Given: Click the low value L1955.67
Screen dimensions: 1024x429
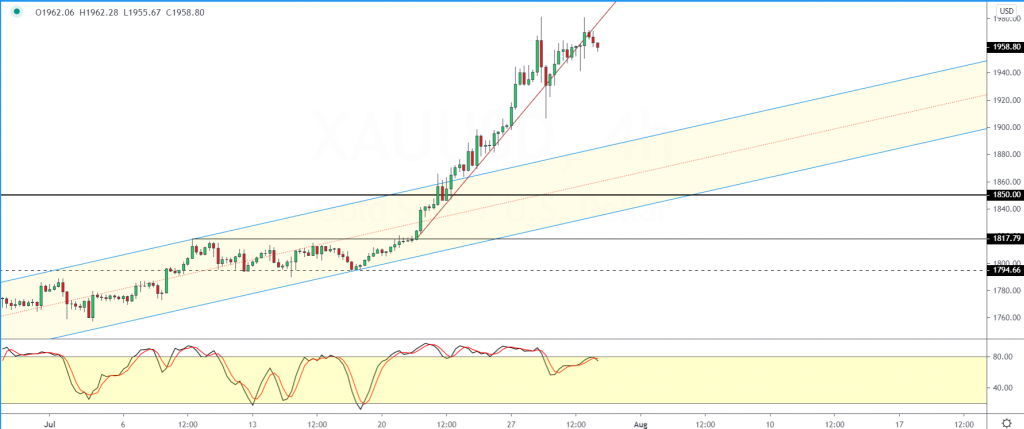Looking at the screenshot, I should (142, 12).
